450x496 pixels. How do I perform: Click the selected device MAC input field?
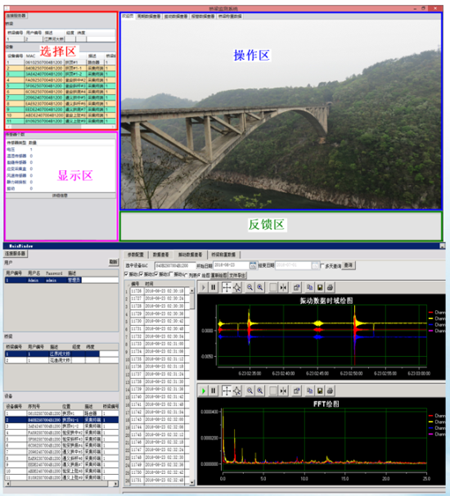[x=175, y=266]
